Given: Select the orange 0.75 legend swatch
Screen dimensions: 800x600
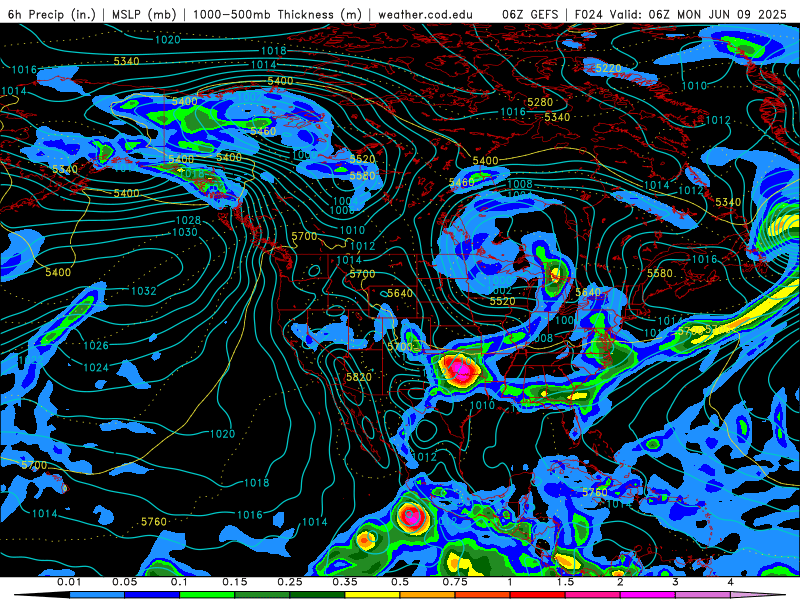Looking at the screenshot, I should 428,595.
